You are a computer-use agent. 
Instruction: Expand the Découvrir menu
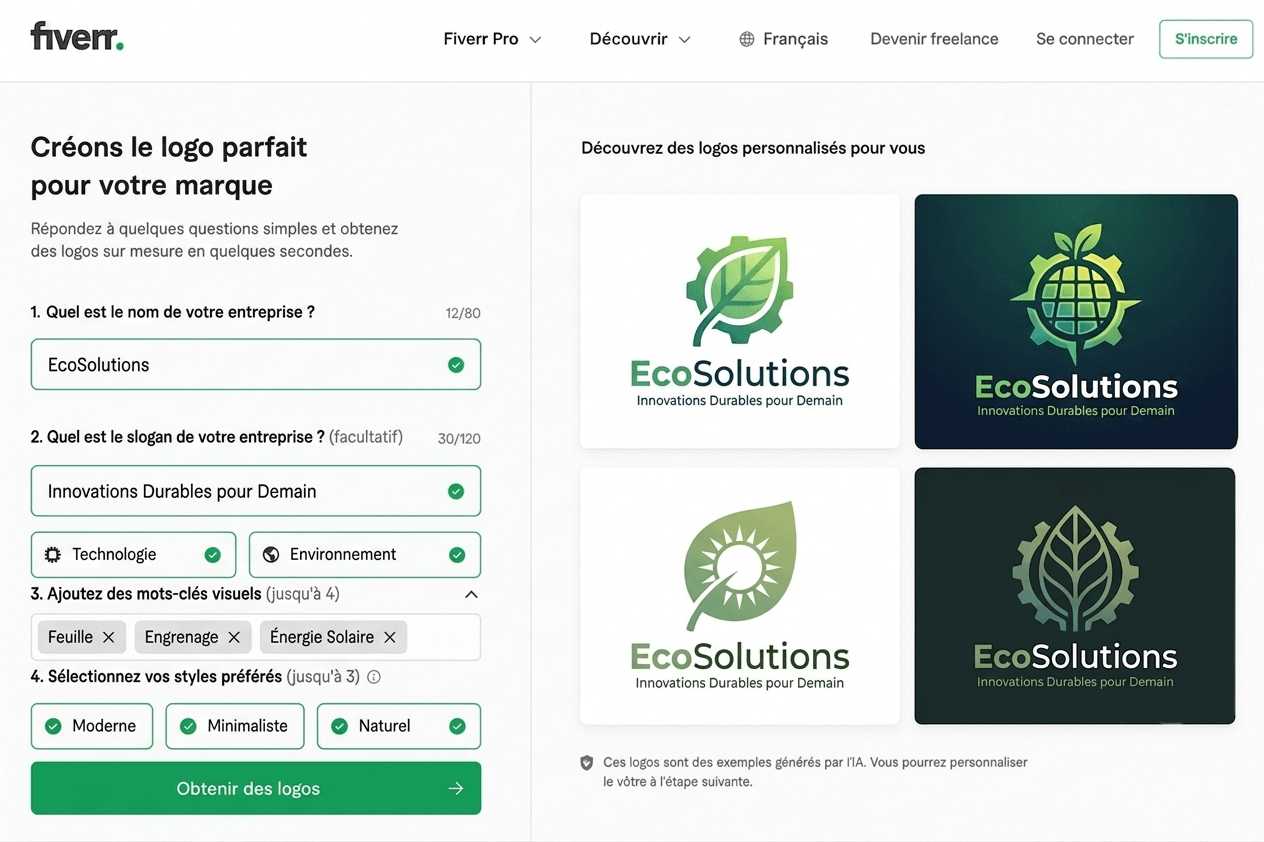640,39
